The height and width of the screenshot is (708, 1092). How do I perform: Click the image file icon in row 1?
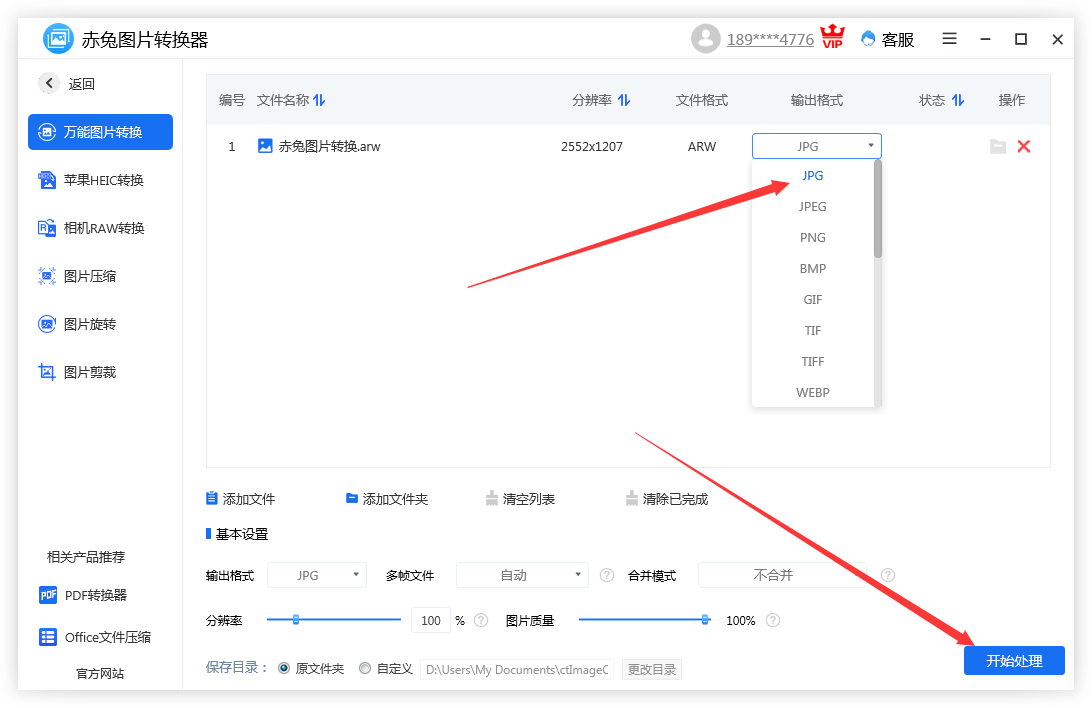coord(265,146)
